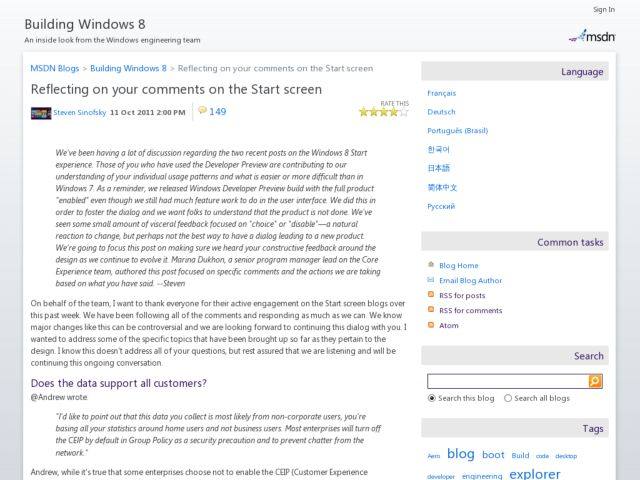Go to MSDN Blogs breadcrumb

click(56, 69)
